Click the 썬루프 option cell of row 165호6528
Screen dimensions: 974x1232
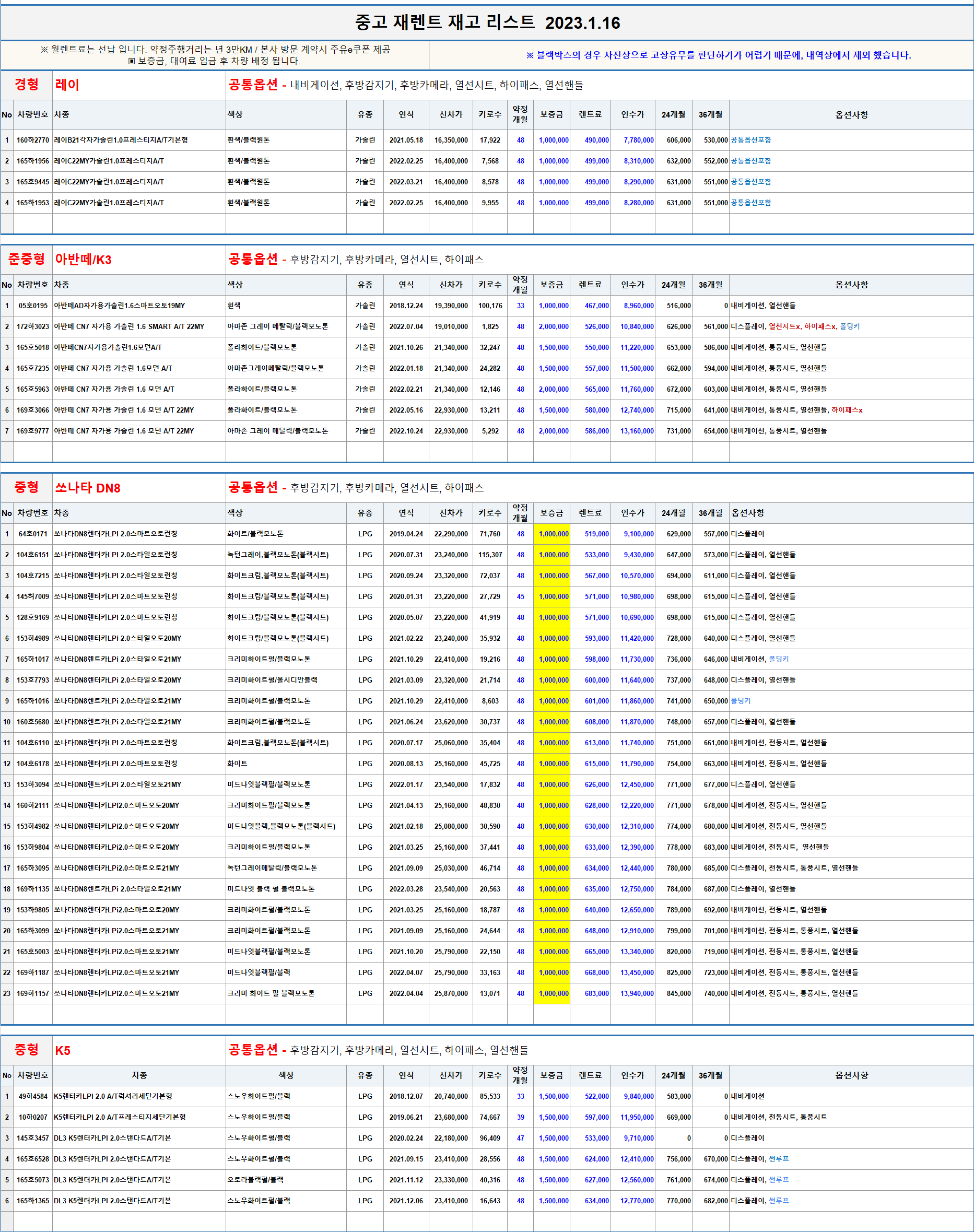(851, 1159)
